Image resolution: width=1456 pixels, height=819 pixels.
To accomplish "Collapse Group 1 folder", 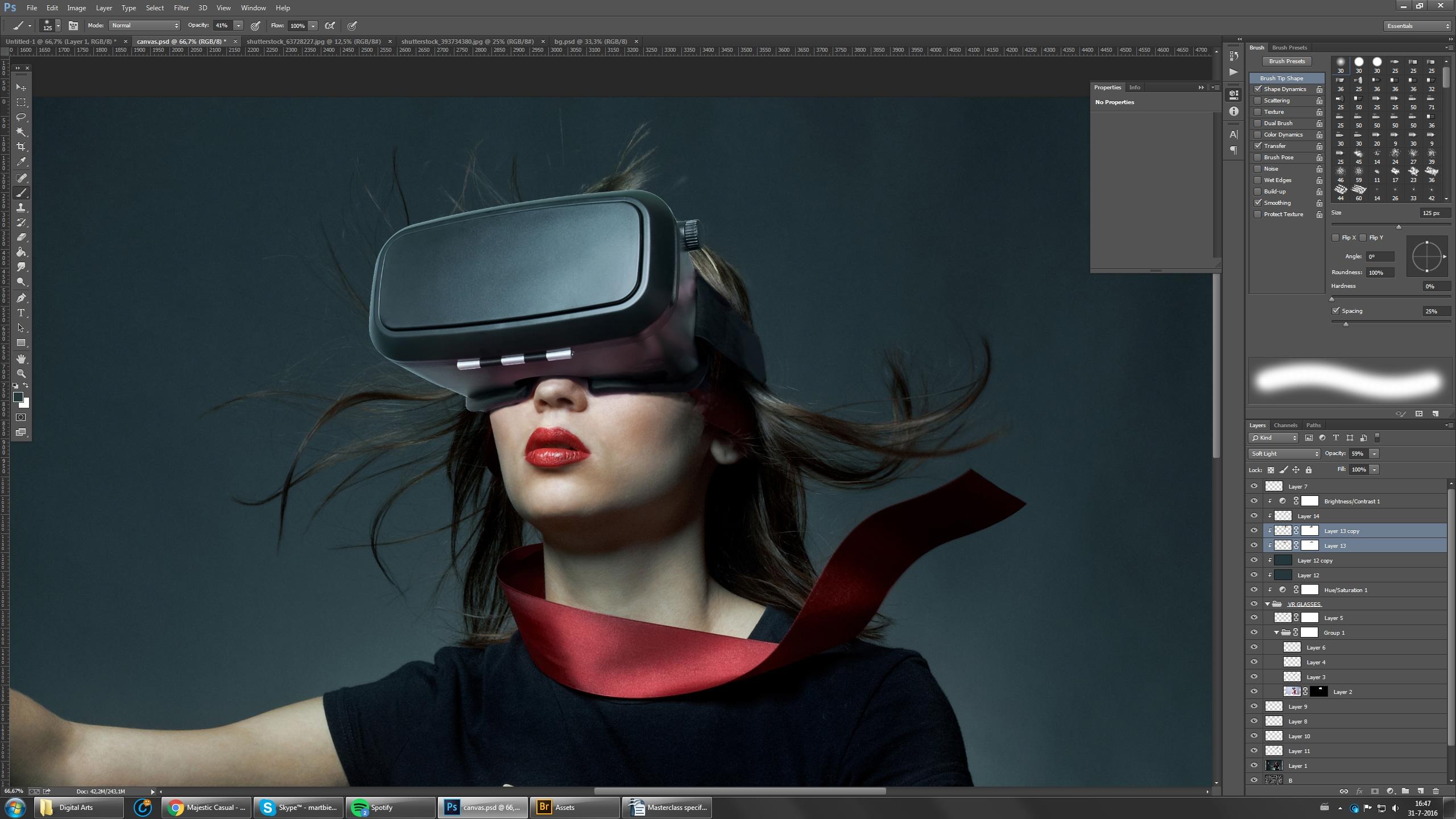I will pyautogui.click(x=1277, y=632).
